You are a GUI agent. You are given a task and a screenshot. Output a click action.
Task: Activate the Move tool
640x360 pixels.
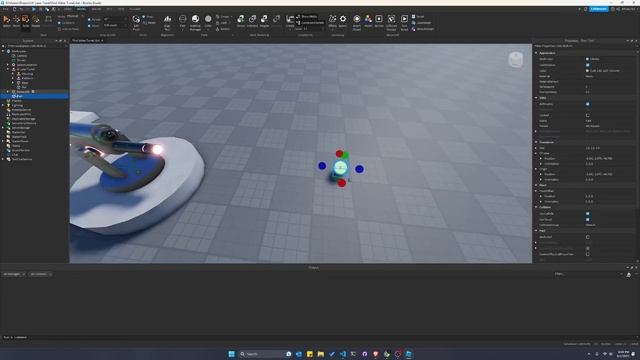pyautogui.click(x=16, y=20)
